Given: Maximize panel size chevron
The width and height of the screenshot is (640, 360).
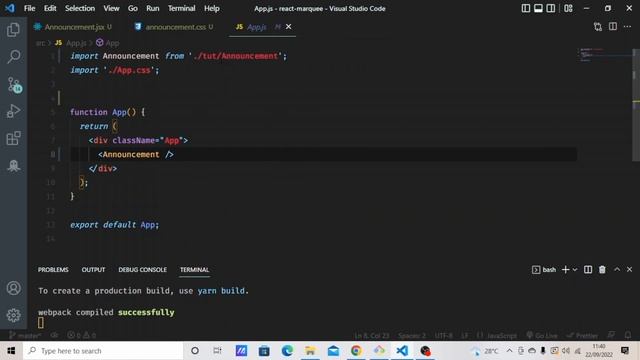Looking at the screenshot, I should click(x=617, y=269).
